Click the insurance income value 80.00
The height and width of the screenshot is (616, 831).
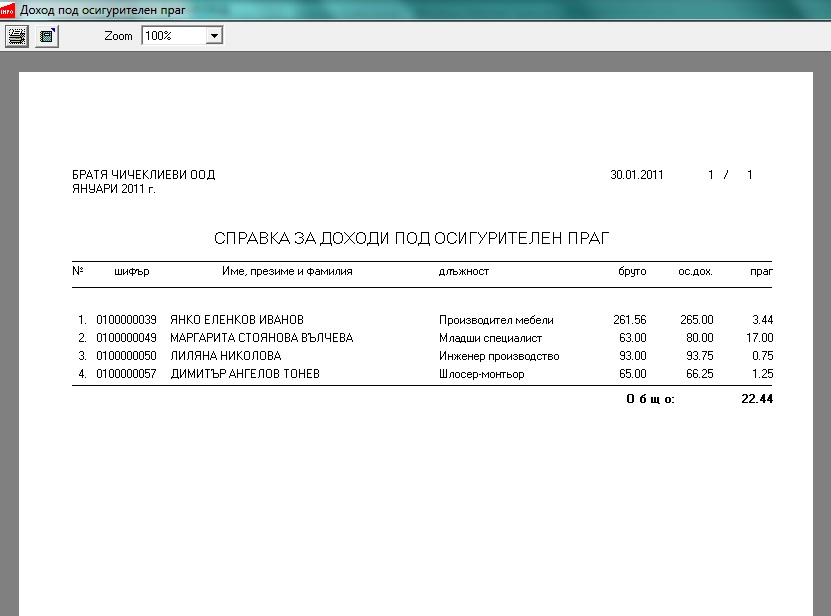(700, 338)
